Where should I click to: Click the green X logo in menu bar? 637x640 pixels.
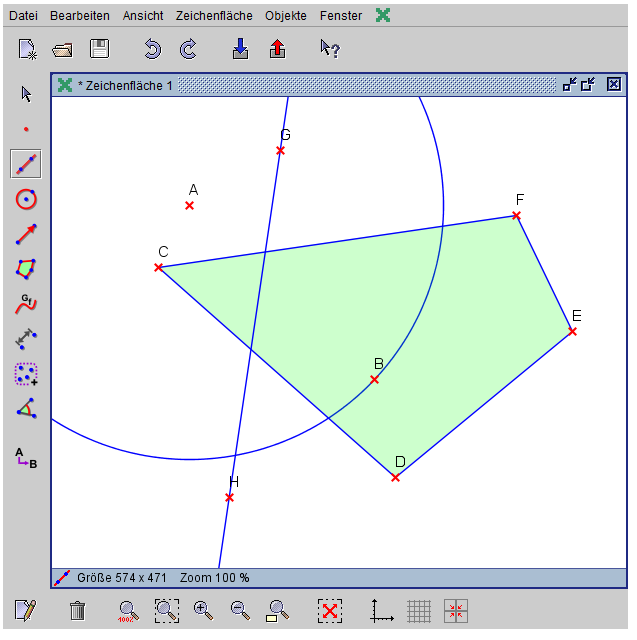(x=383, y=16)
